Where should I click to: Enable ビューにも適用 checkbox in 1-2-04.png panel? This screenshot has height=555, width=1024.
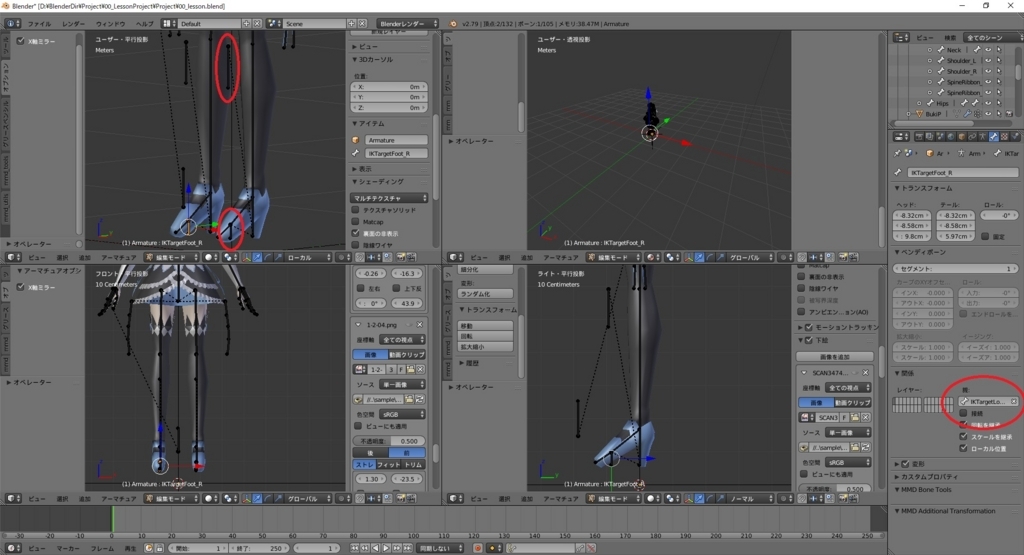click(x=358, y=426)
